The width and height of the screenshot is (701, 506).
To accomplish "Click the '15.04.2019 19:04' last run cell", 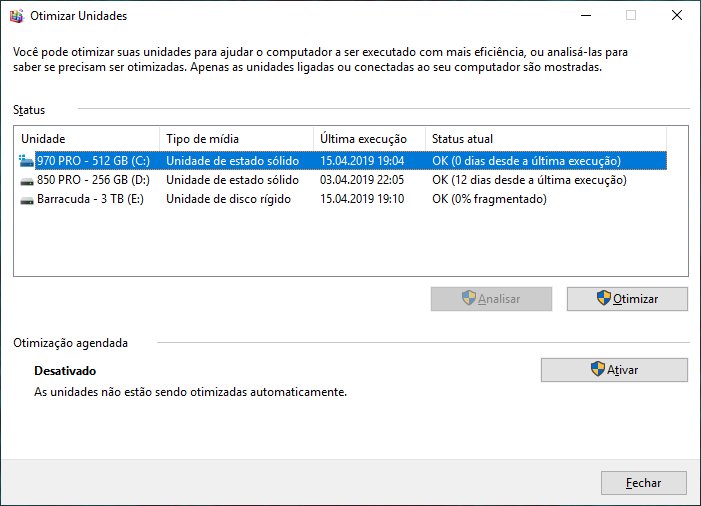I will [362, 161].
